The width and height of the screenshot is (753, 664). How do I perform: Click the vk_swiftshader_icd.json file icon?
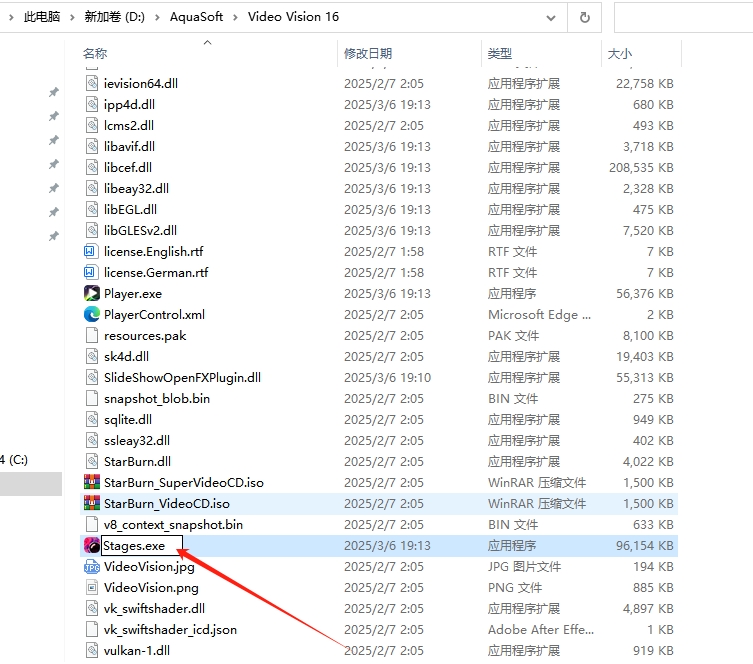[92, 629]
